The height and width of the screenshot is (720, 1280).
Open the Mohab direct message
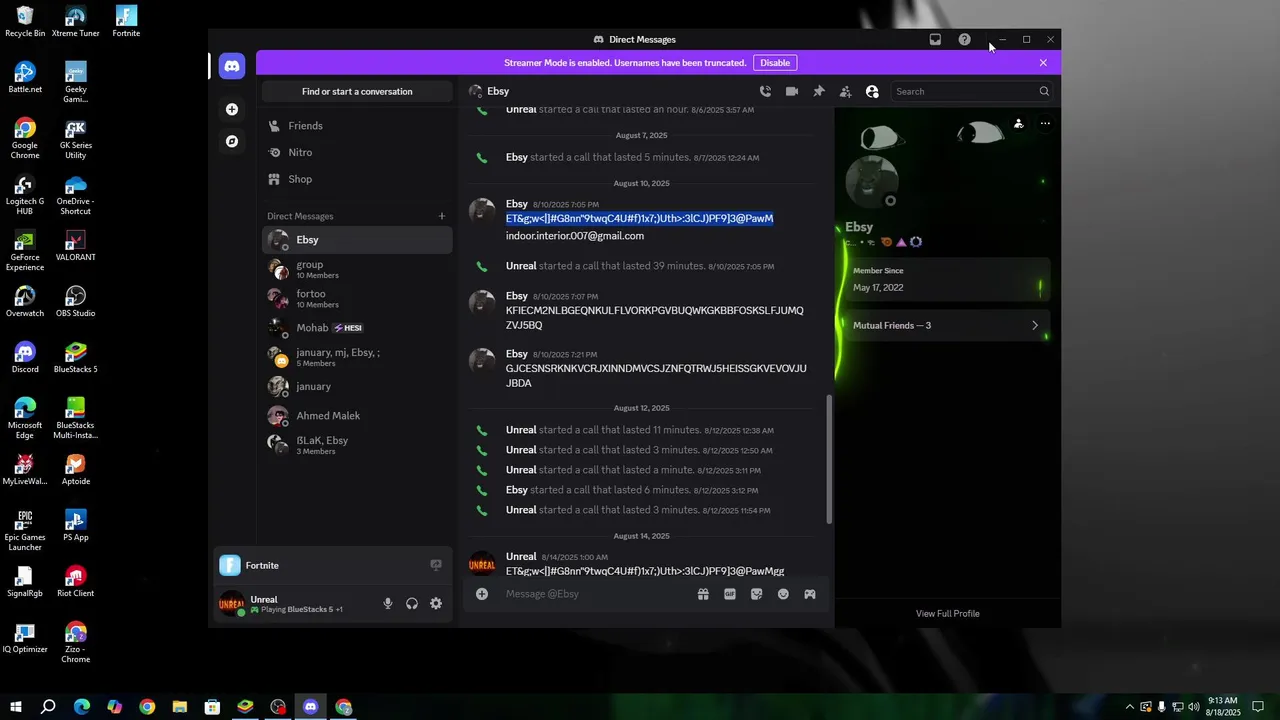pyautogui.click(x=357, y=328)
